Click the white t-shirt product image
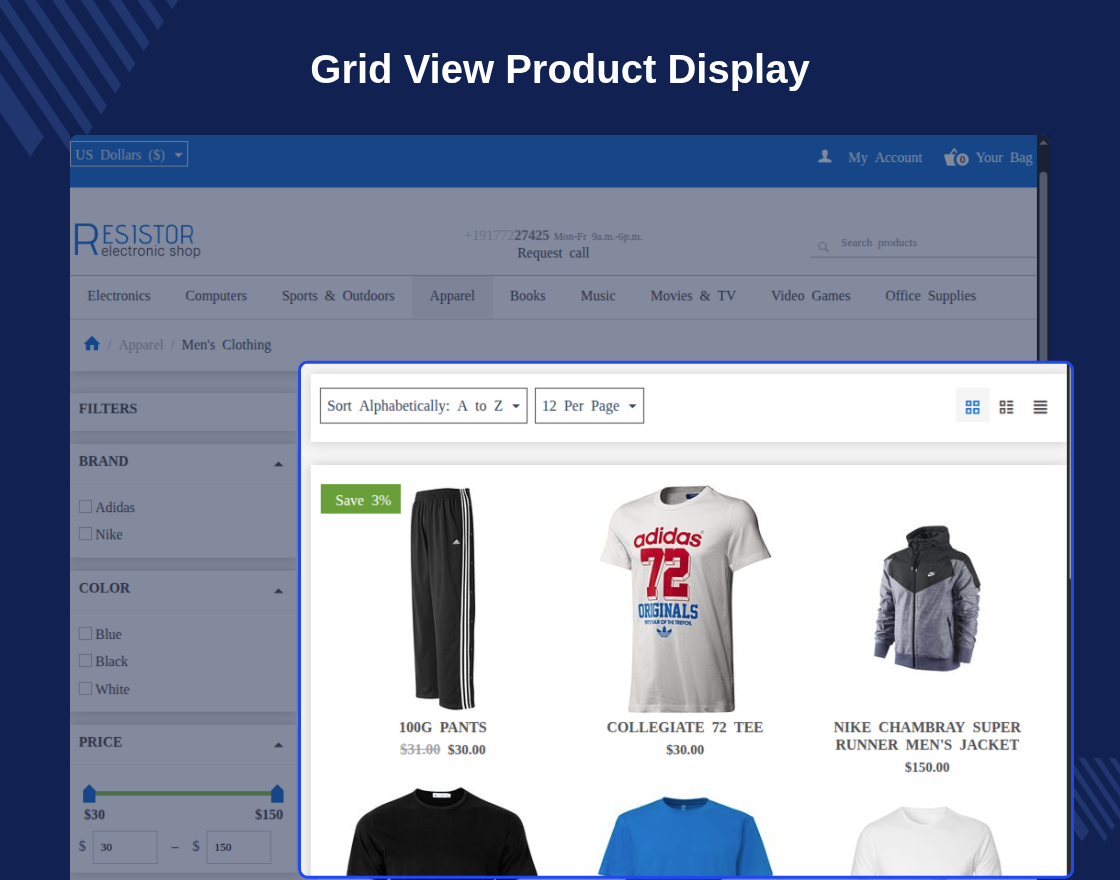1120x880 pixels. pyautogui.click(x=926, y=840)
